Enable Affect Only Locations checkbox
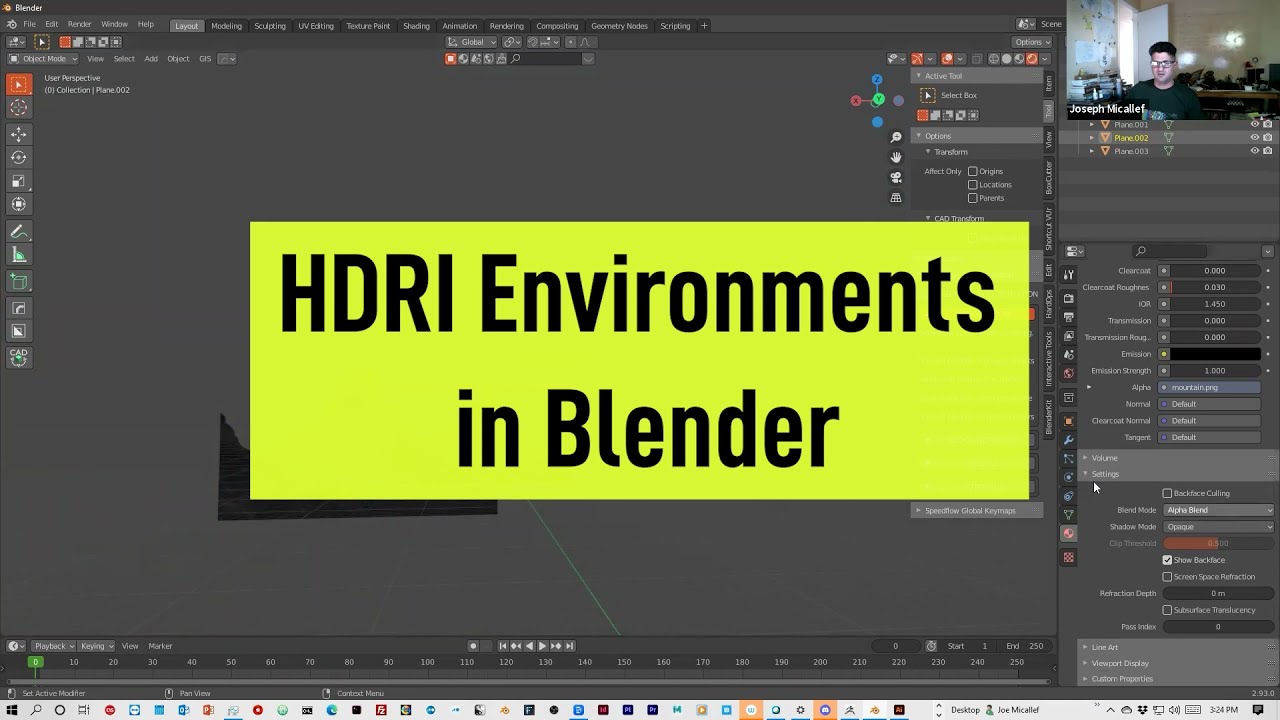Image resolution: width=1280 pixels, height=720 pixels. (x=972, y=184)
